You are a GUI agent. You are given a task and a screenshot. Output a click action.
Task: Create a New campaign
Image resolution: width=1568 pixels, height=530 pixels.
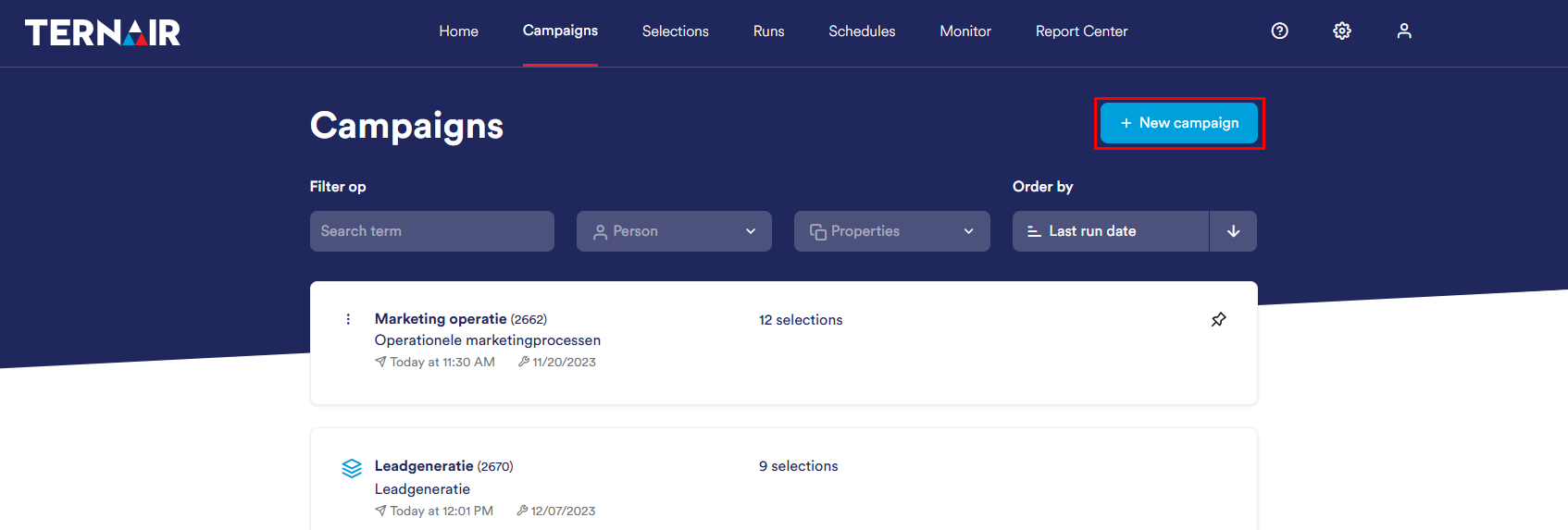(x=1178, y=123)
